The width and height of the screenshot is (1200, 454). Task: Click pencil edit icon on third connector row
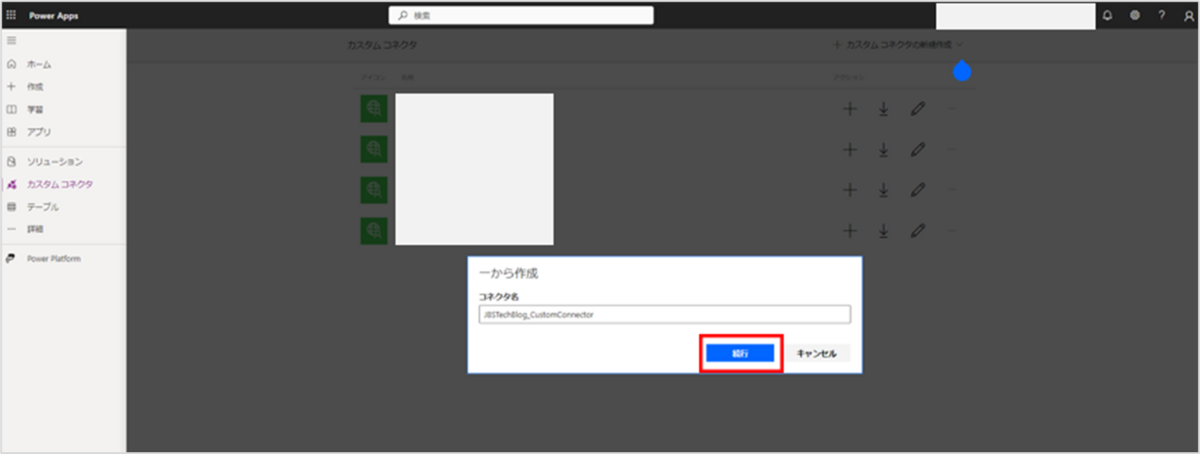pyautogui.click(x=918, y=190)
